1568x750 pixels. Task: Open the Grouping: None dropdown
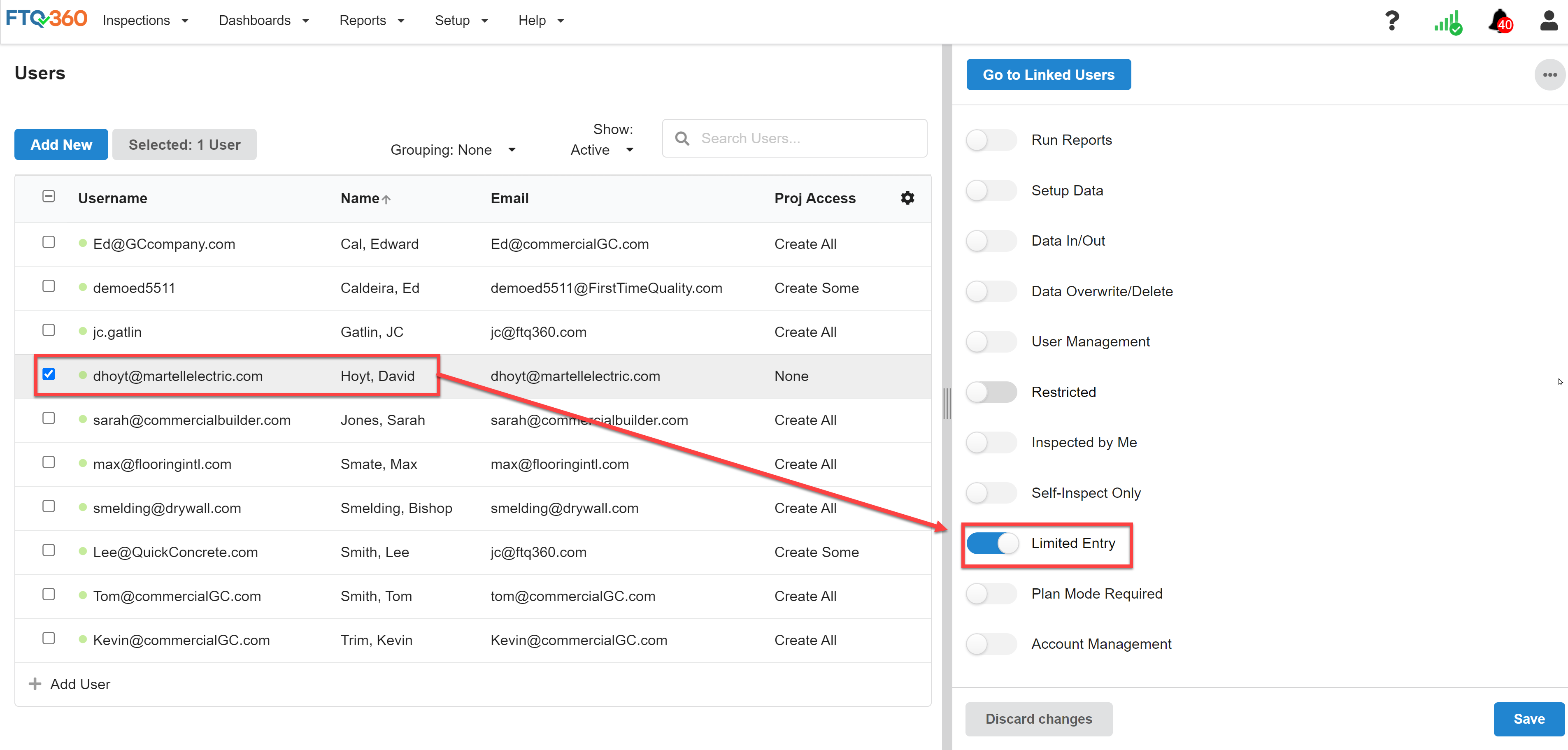tap(453, 150)
